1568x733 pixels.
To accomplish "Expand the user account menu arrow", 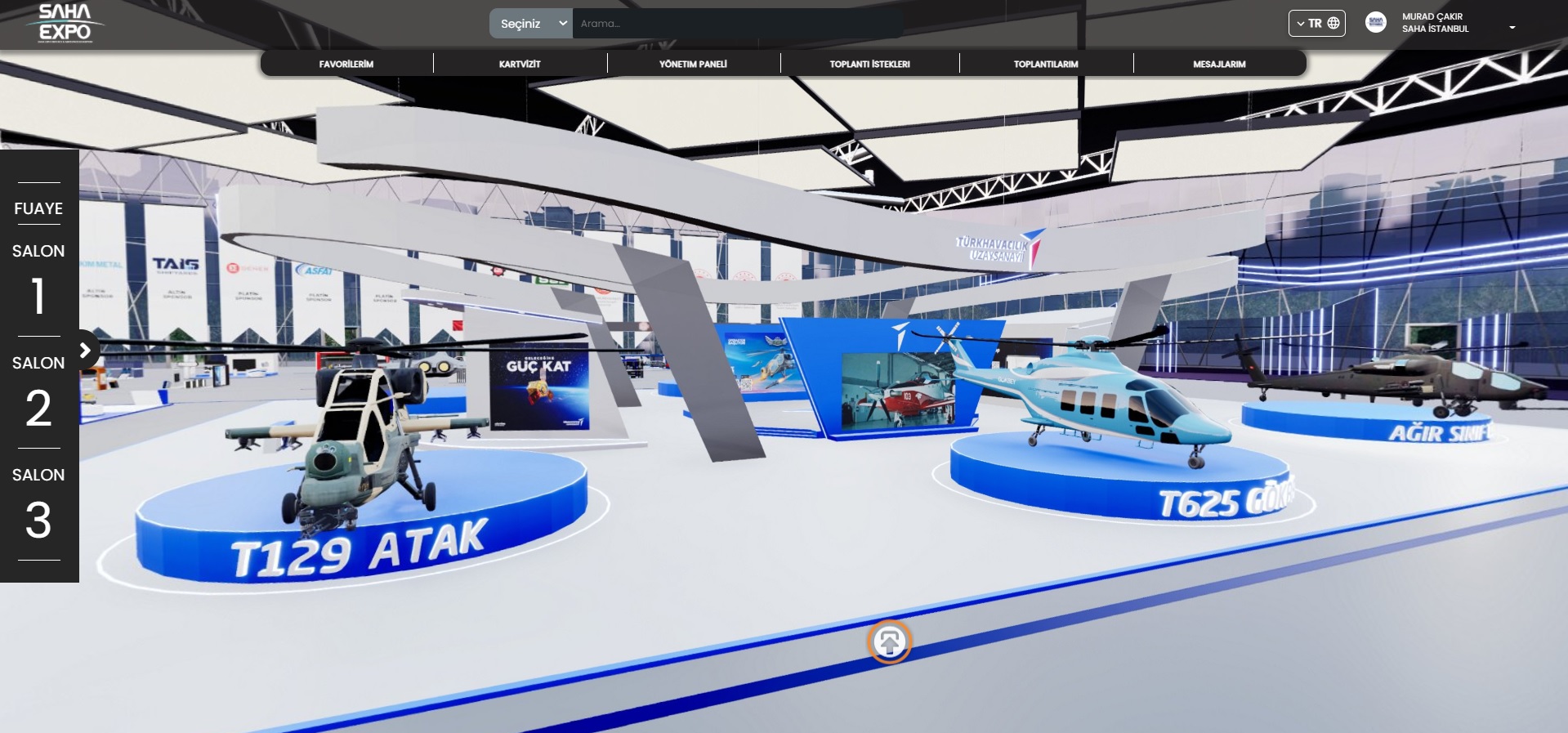I will point(1512,27).
